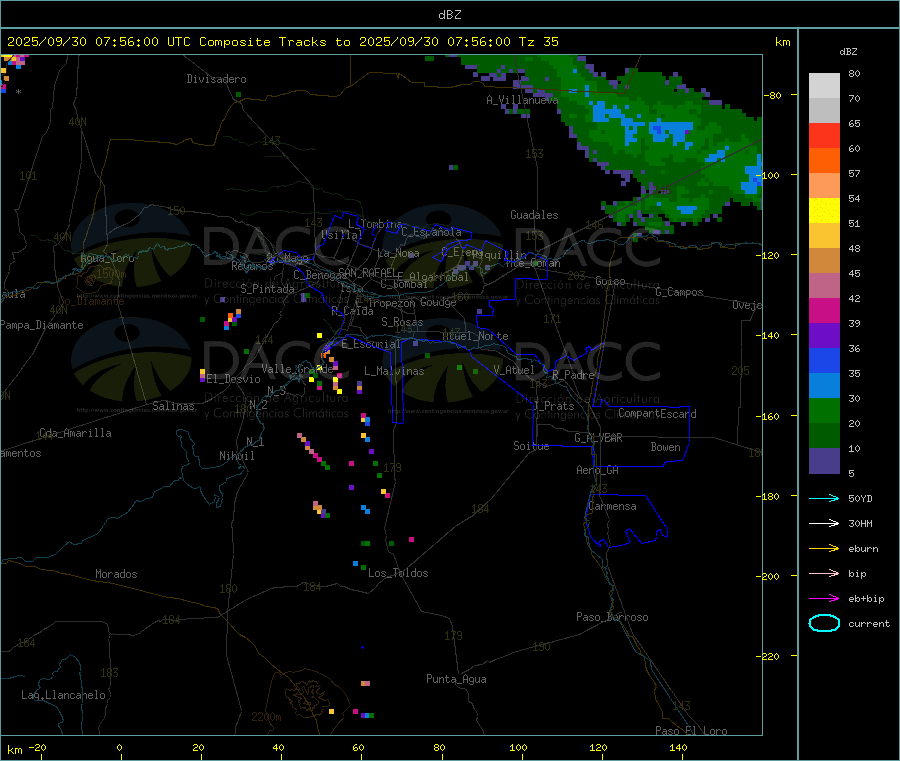Select the slate-purple 10 dBZ color swatch

(x=824, y=461)
